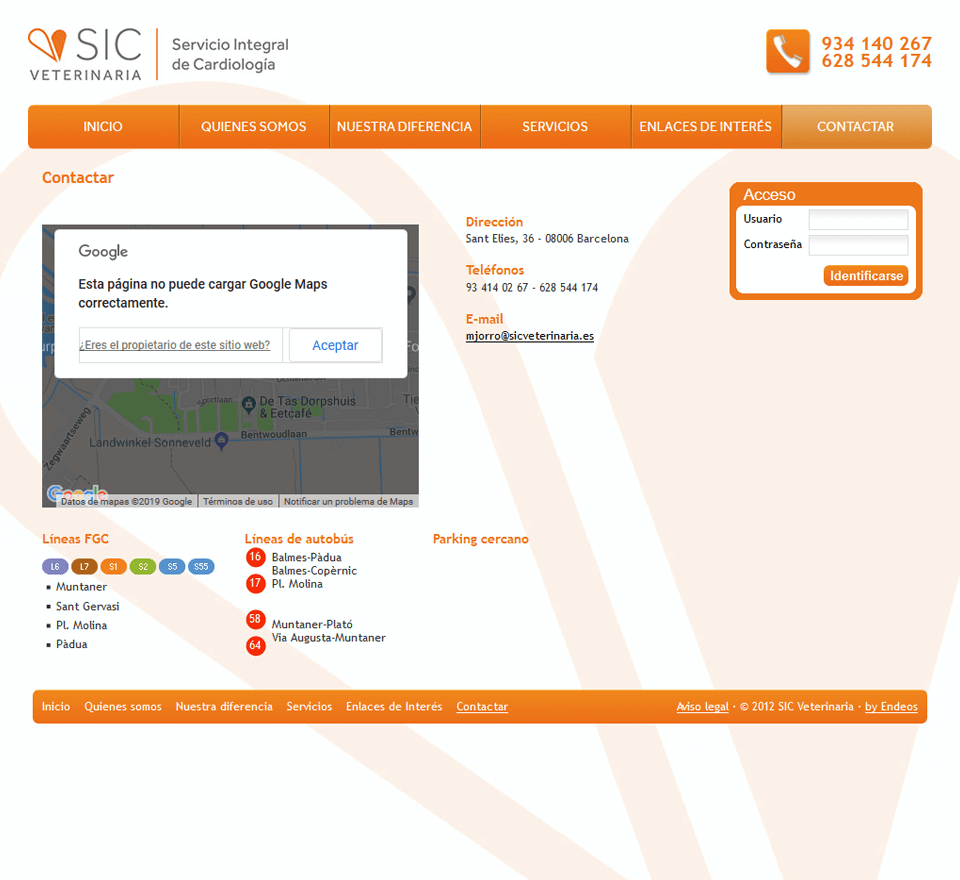Focus the Contraseña password field
Viewport: 960px width, 880px height.
[858, 245]
